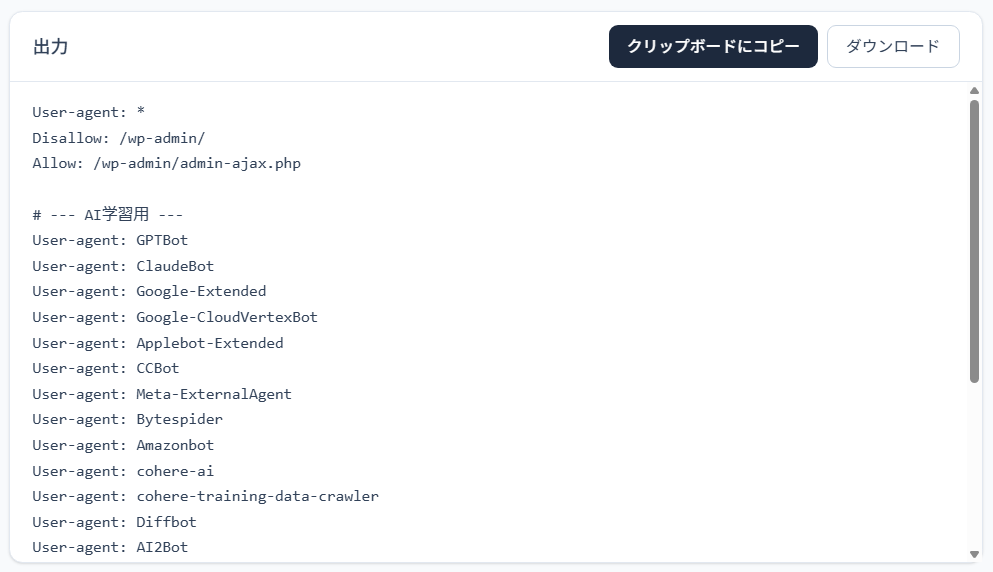Click the Meta-ExternalAgent line

pos(162,394)
